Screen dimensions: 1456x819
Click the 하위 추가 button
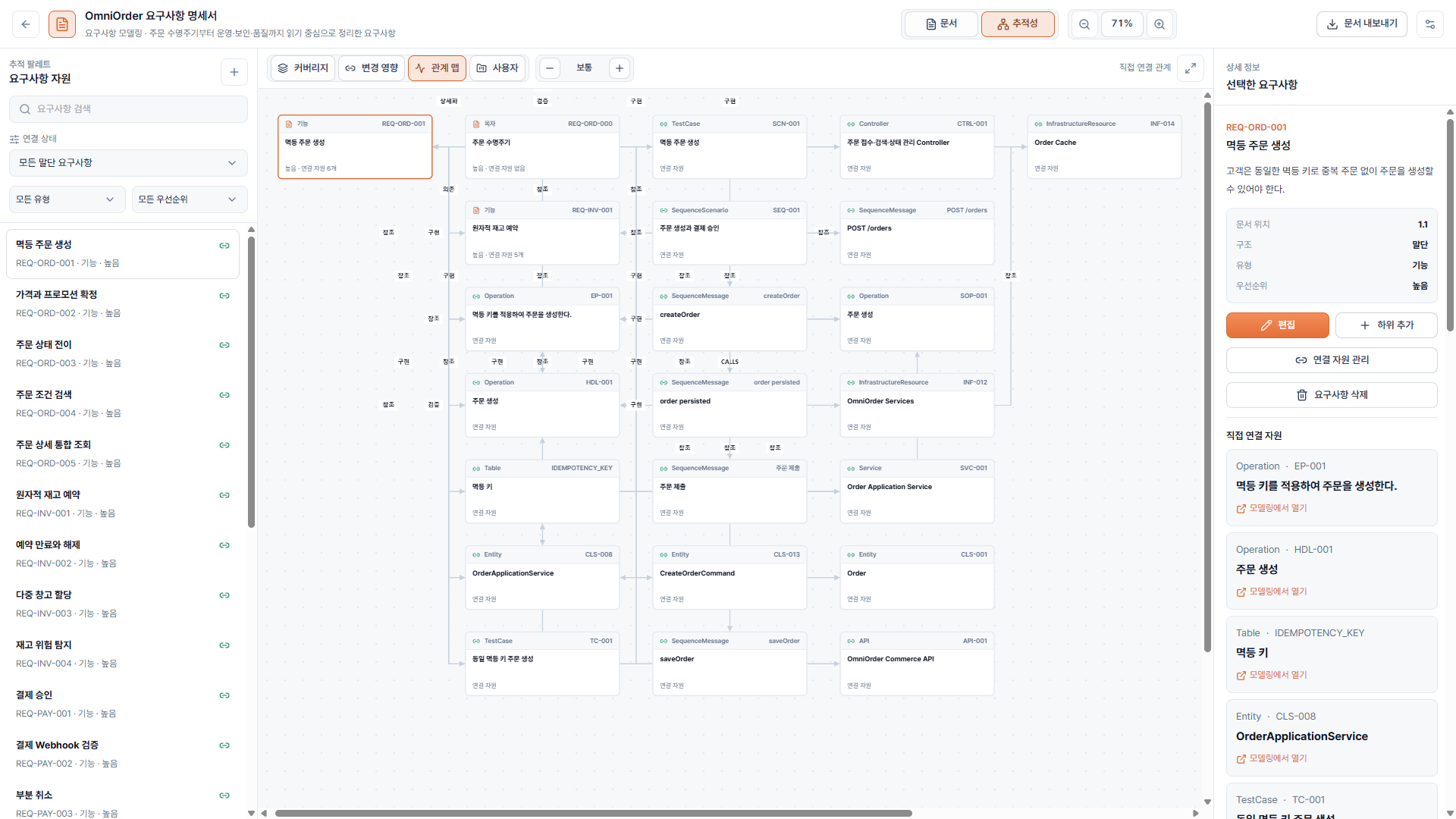(1386, 325)
